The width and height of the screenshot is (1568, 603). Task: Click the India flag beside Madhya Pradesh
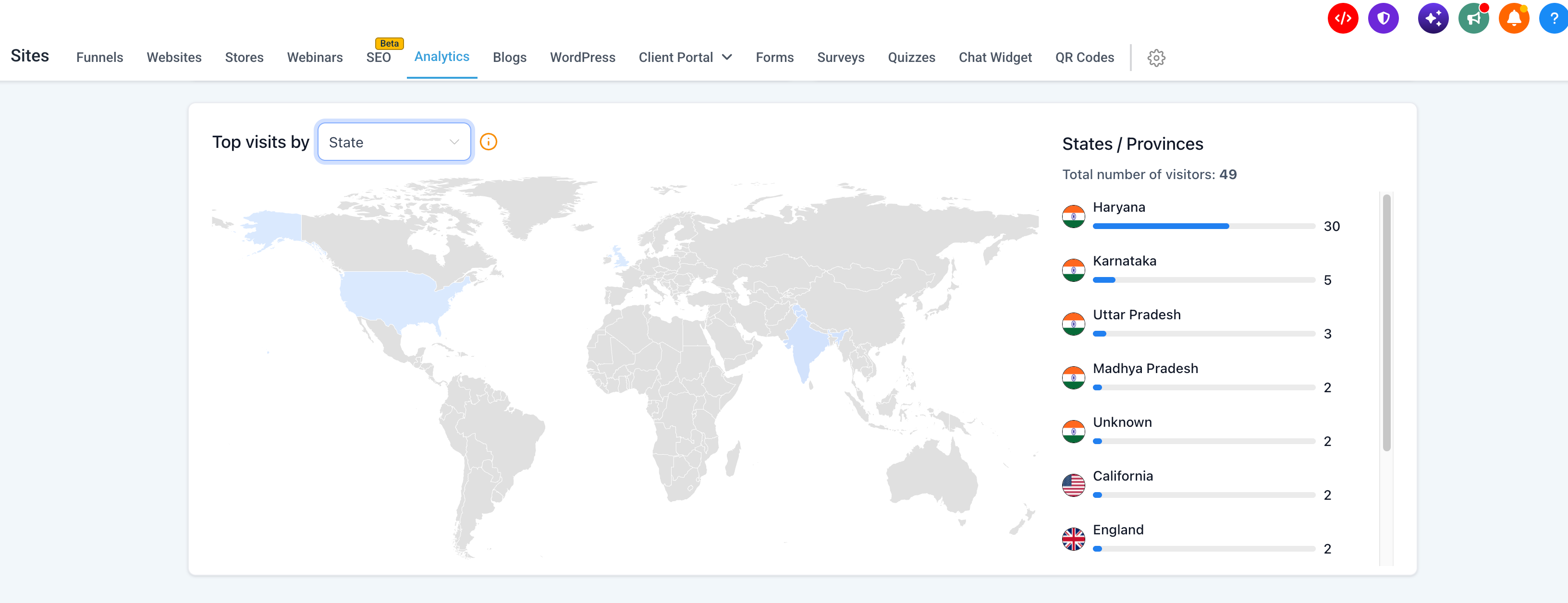pyautogui.click(x=1073, y=378)
